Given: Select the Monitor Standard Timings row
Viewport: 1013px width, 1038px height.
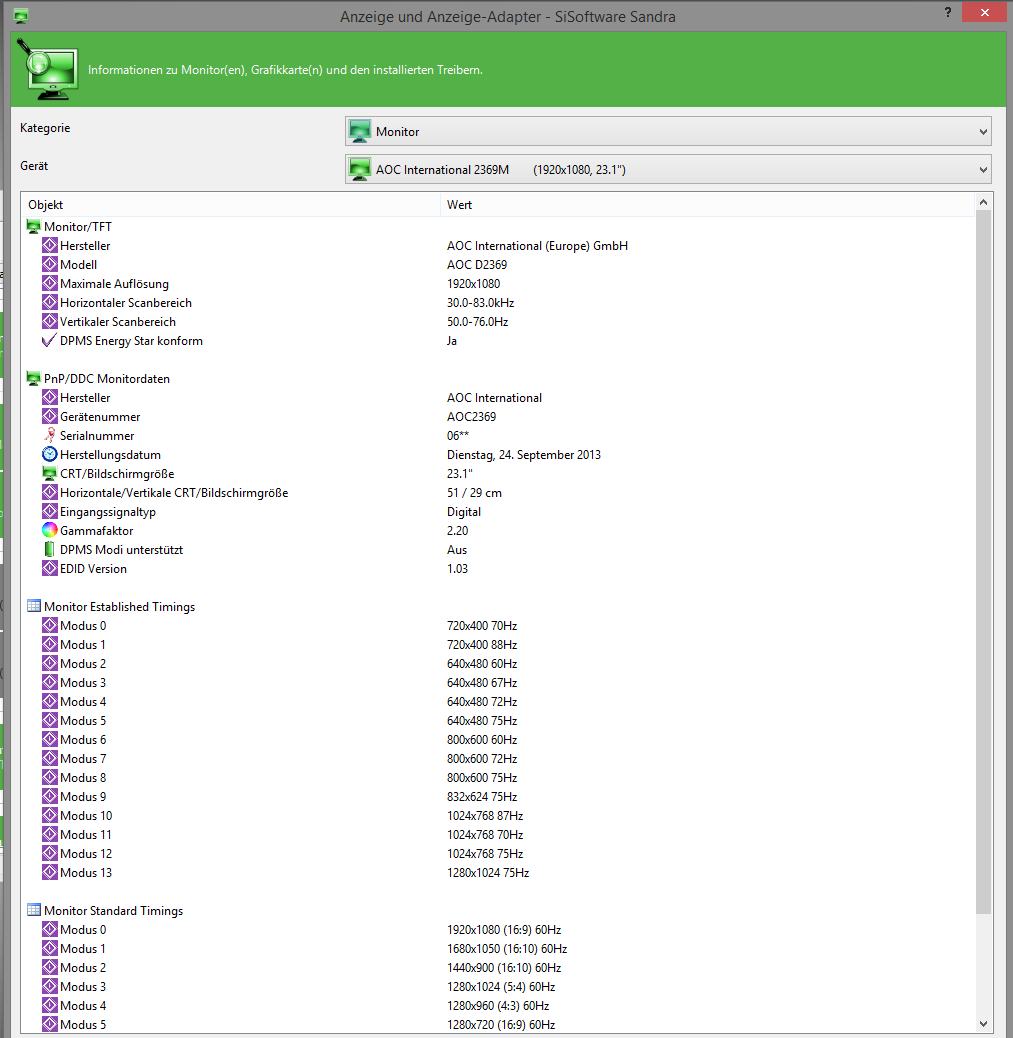Looking at the screenshot, I should click(498, 910).
